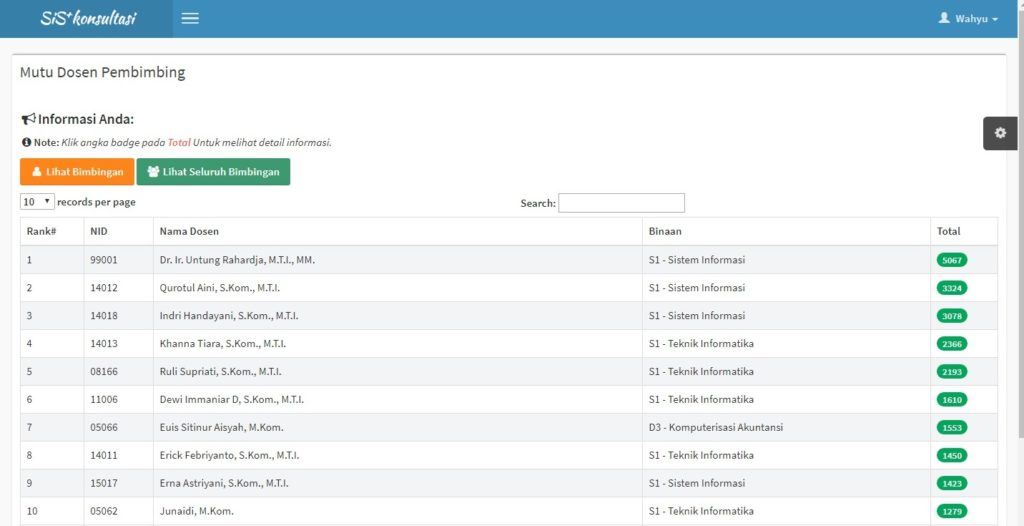Open the 2366 total badge

952,344
